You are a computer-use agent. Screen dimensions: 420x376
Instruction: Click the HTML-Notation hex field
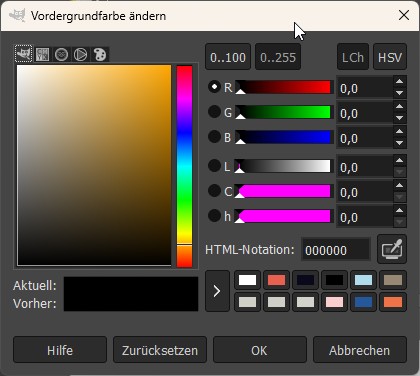[x=336, y=250]
